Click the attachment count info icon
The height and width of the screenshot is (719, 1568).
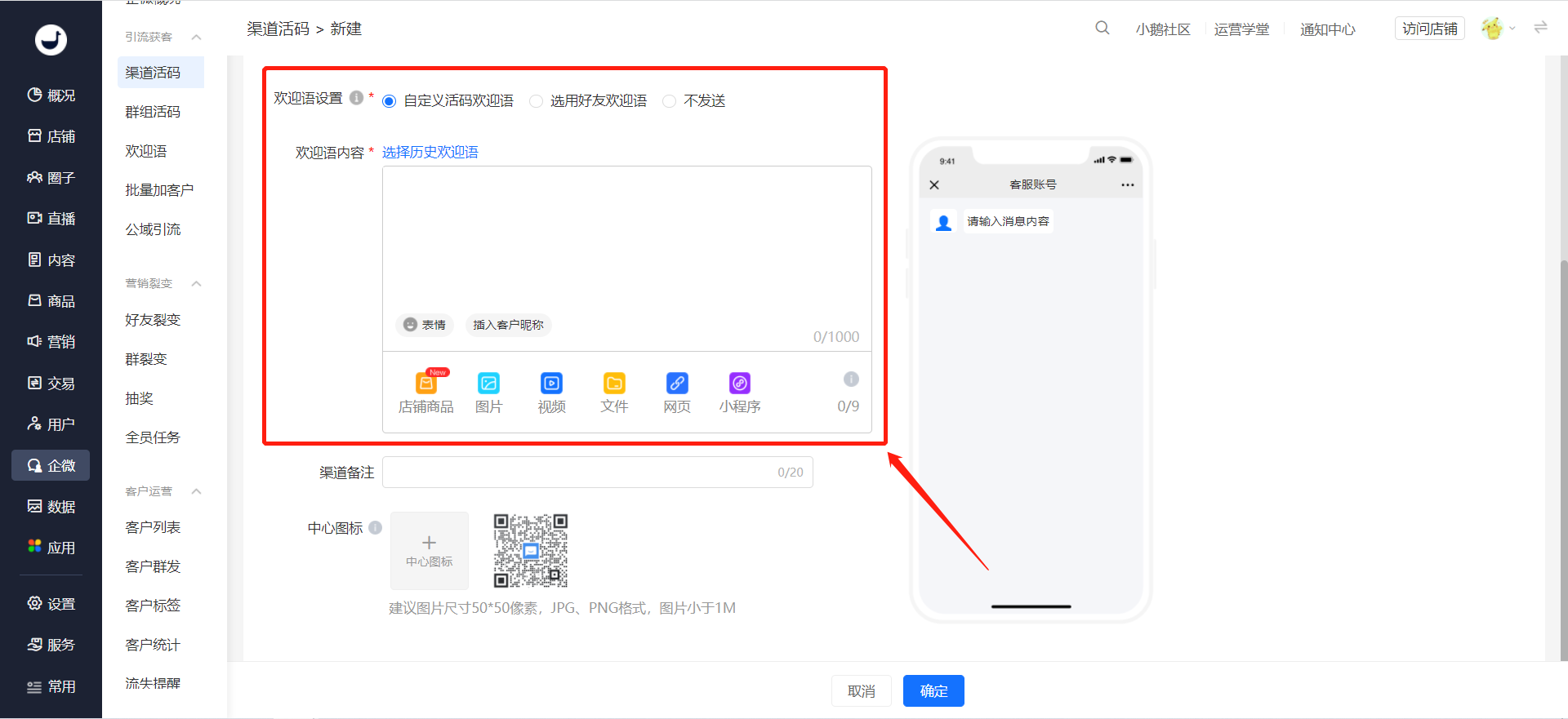[x=851, y=379]
